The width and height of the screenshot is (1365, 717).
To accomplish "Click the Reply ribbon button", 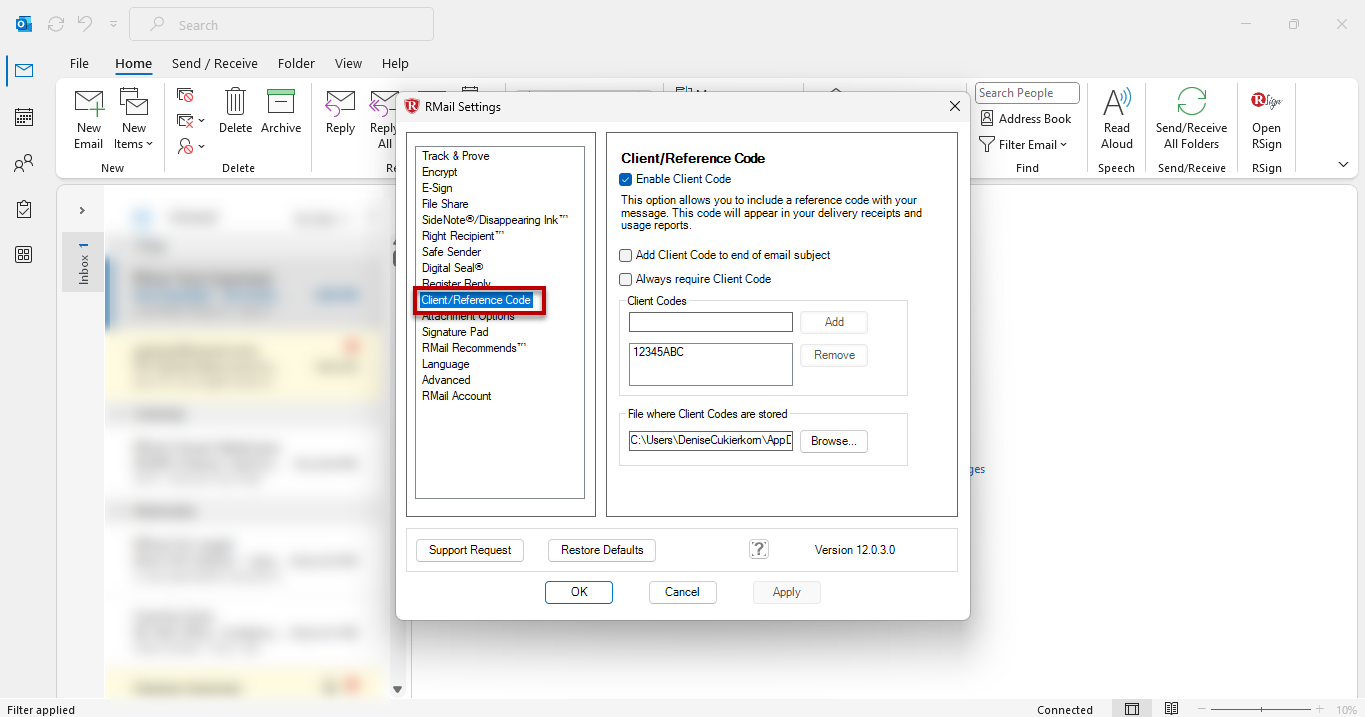I will tap(340, 111).
